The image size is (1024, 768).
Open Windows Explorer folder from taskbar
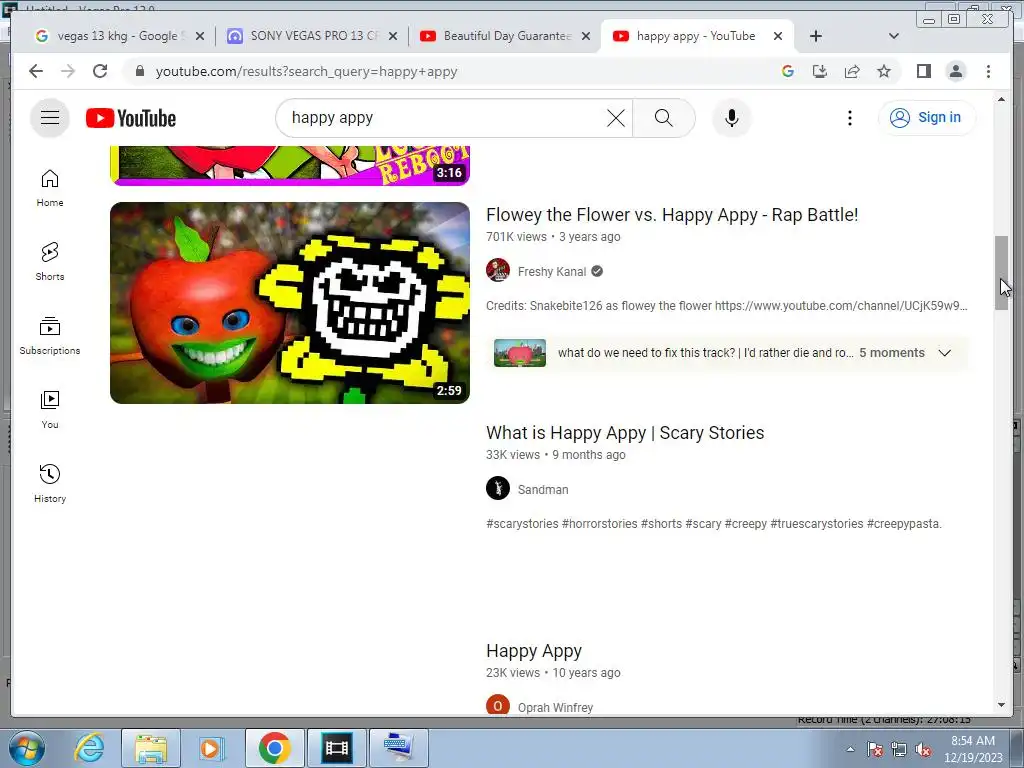tap(152, 748)
